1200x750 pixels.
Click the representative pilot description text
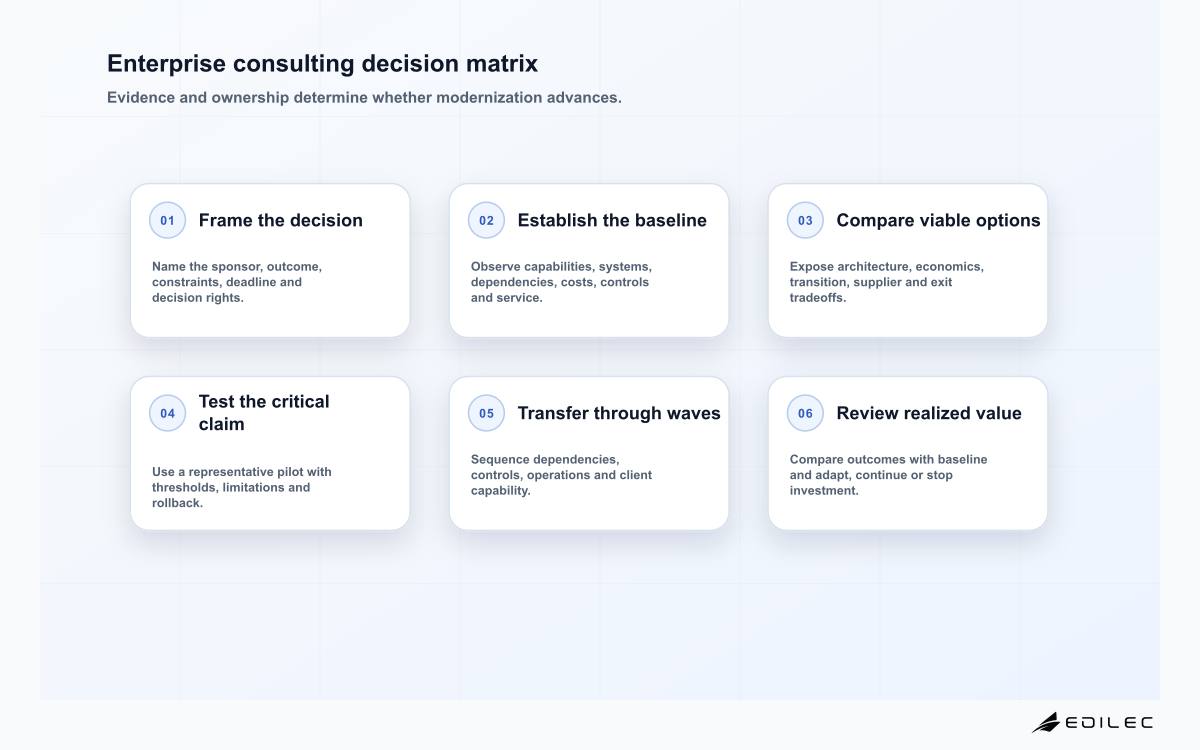pos(242,487)
